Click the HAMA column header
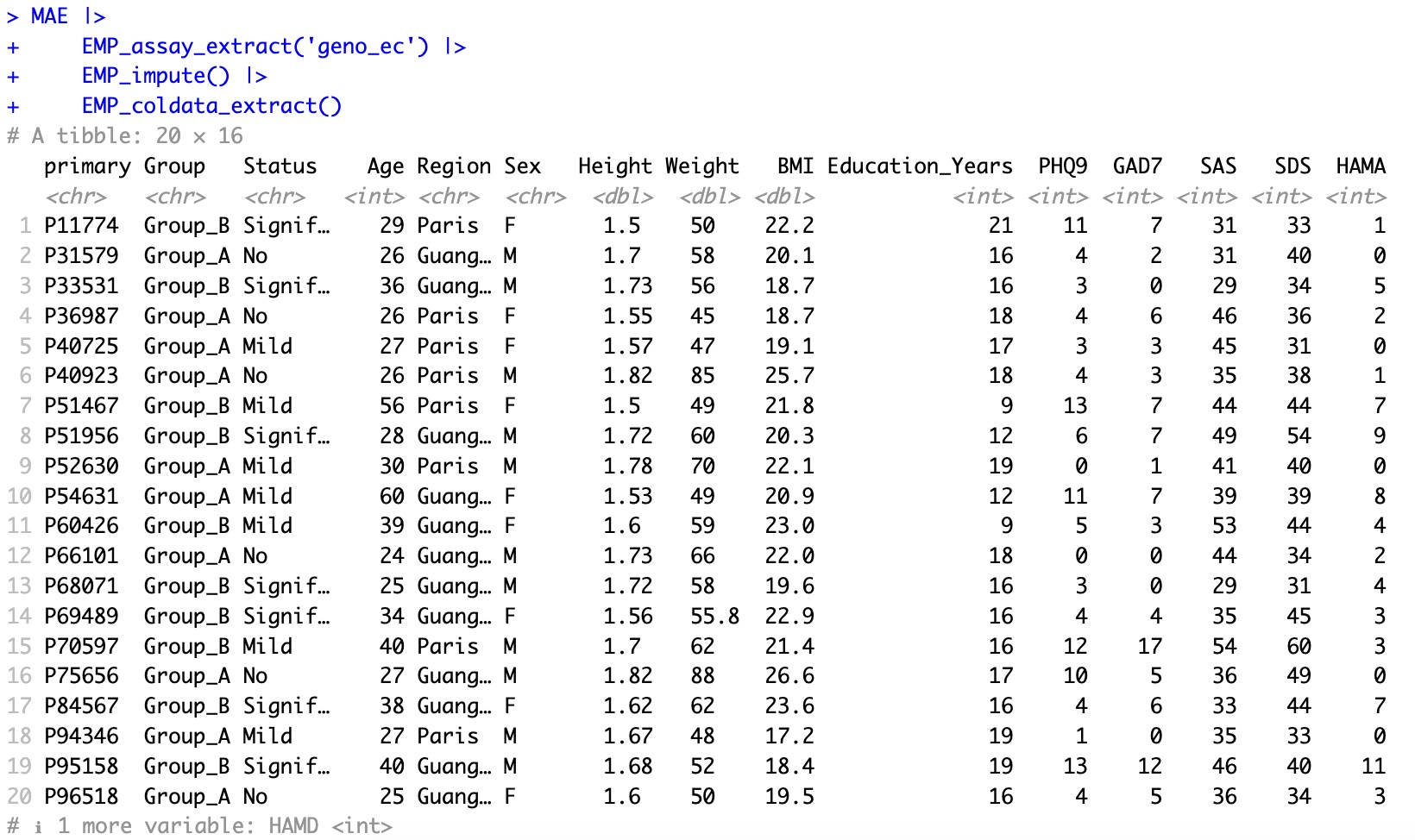This screenshot has width=1415, height=840. coord(1360,166)
